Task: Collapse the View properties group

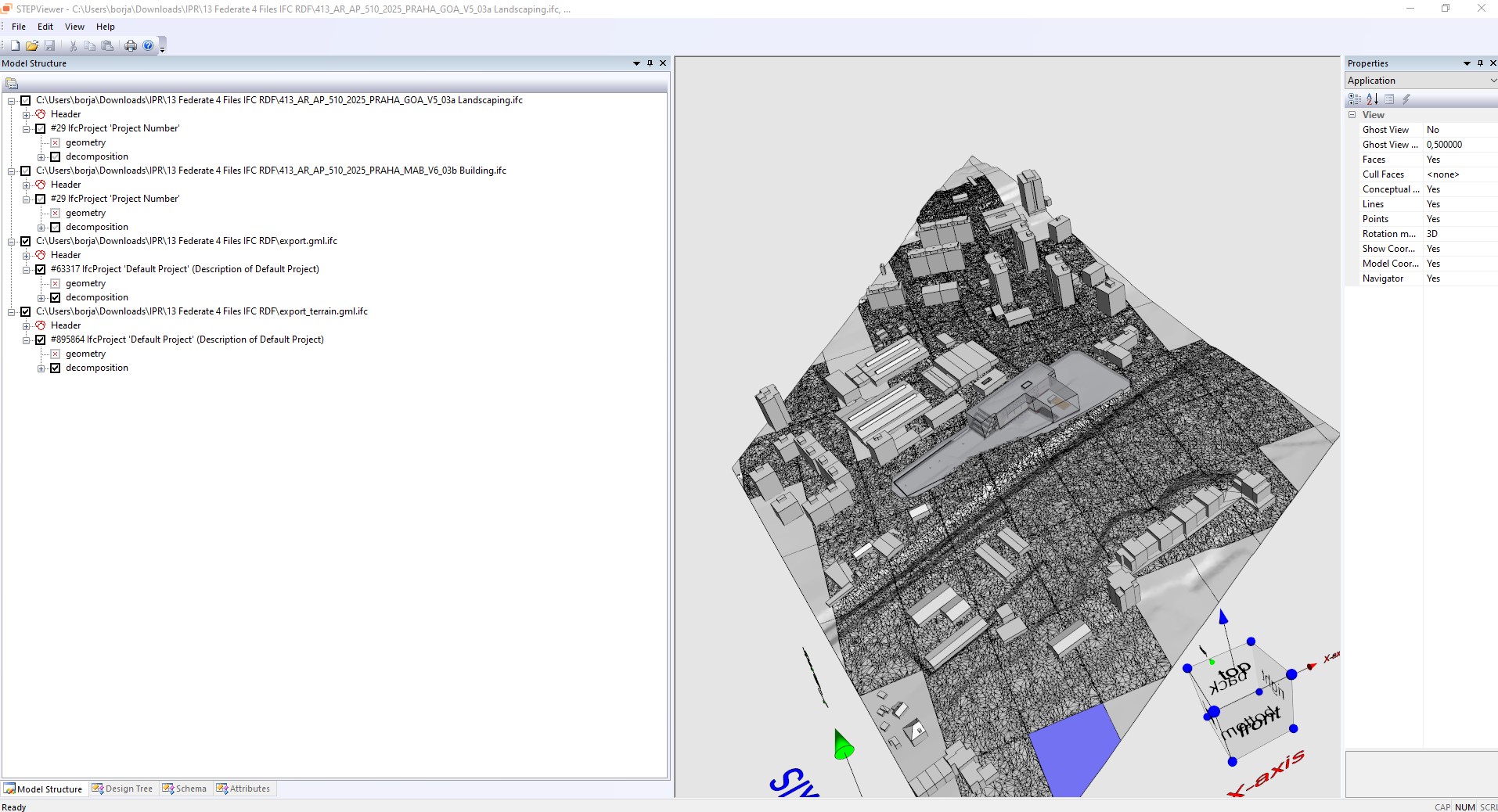Action: coord(1352,115)
